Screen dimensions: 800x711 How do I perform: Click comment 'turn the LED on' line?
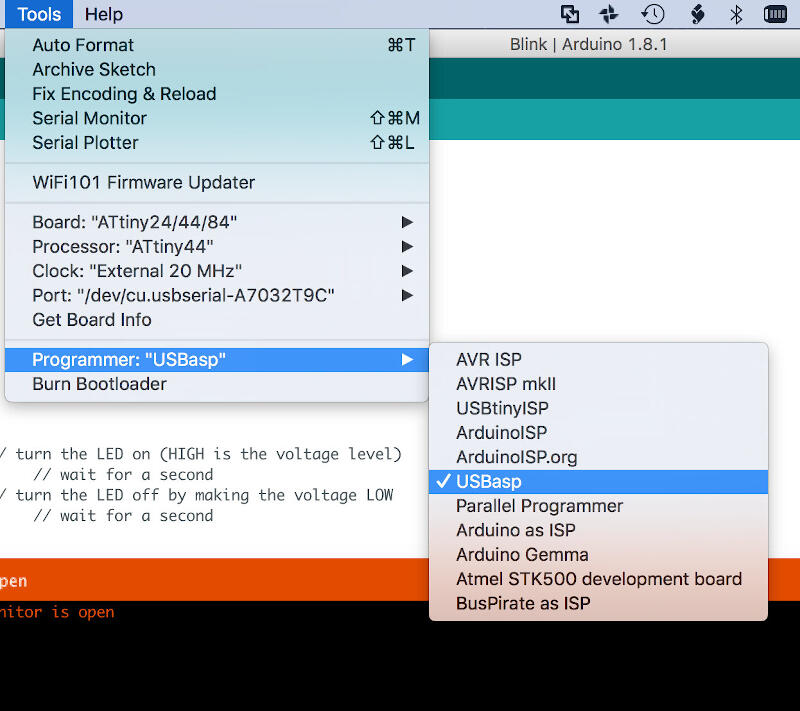(201, 454)
